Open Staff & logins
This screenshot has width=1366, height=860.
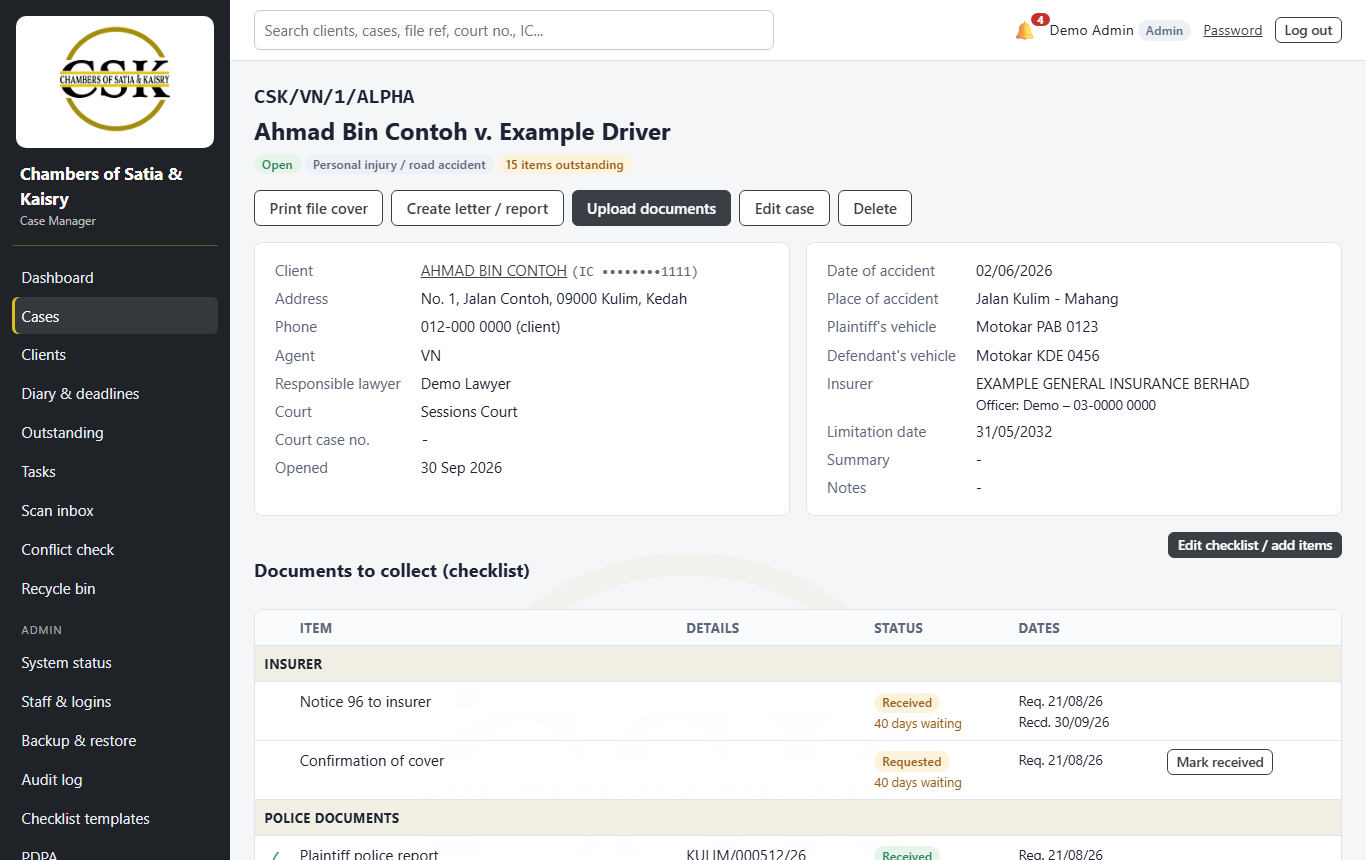coord(115,702)
